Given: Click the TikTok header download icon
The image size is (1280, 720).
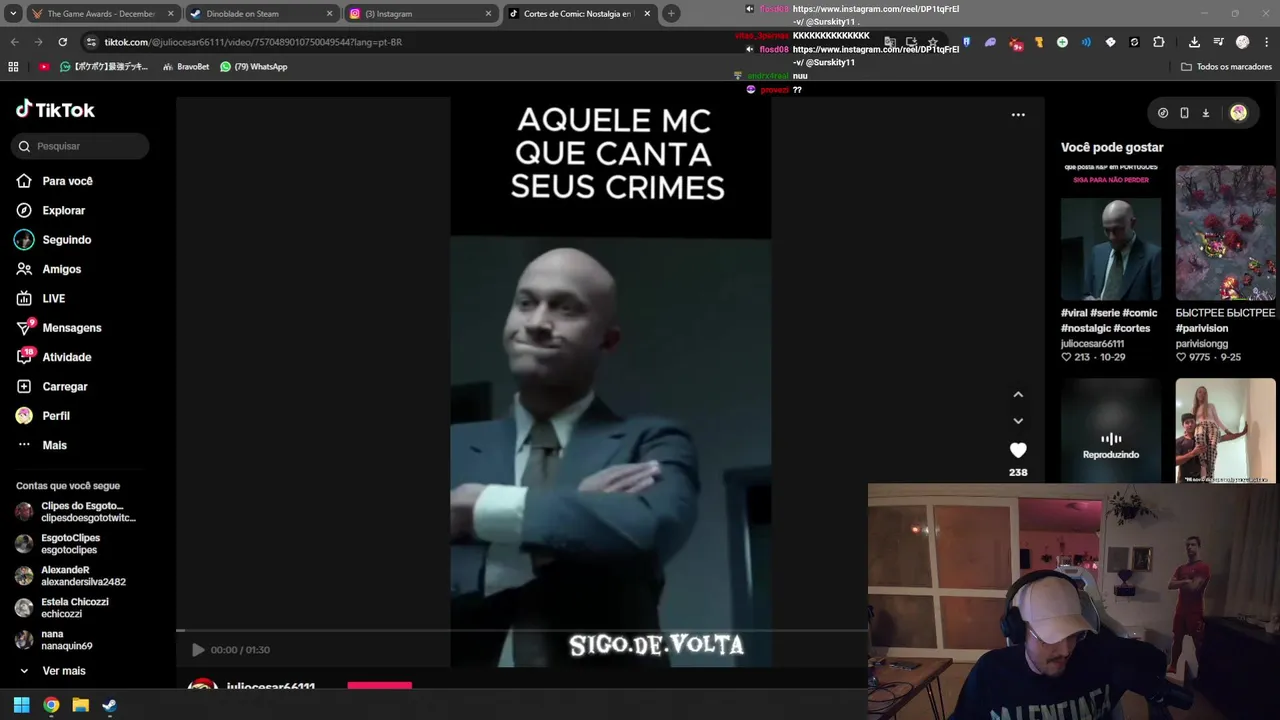Looking at the screenshot, I should pyautogui.click(x=1205, y=113).
